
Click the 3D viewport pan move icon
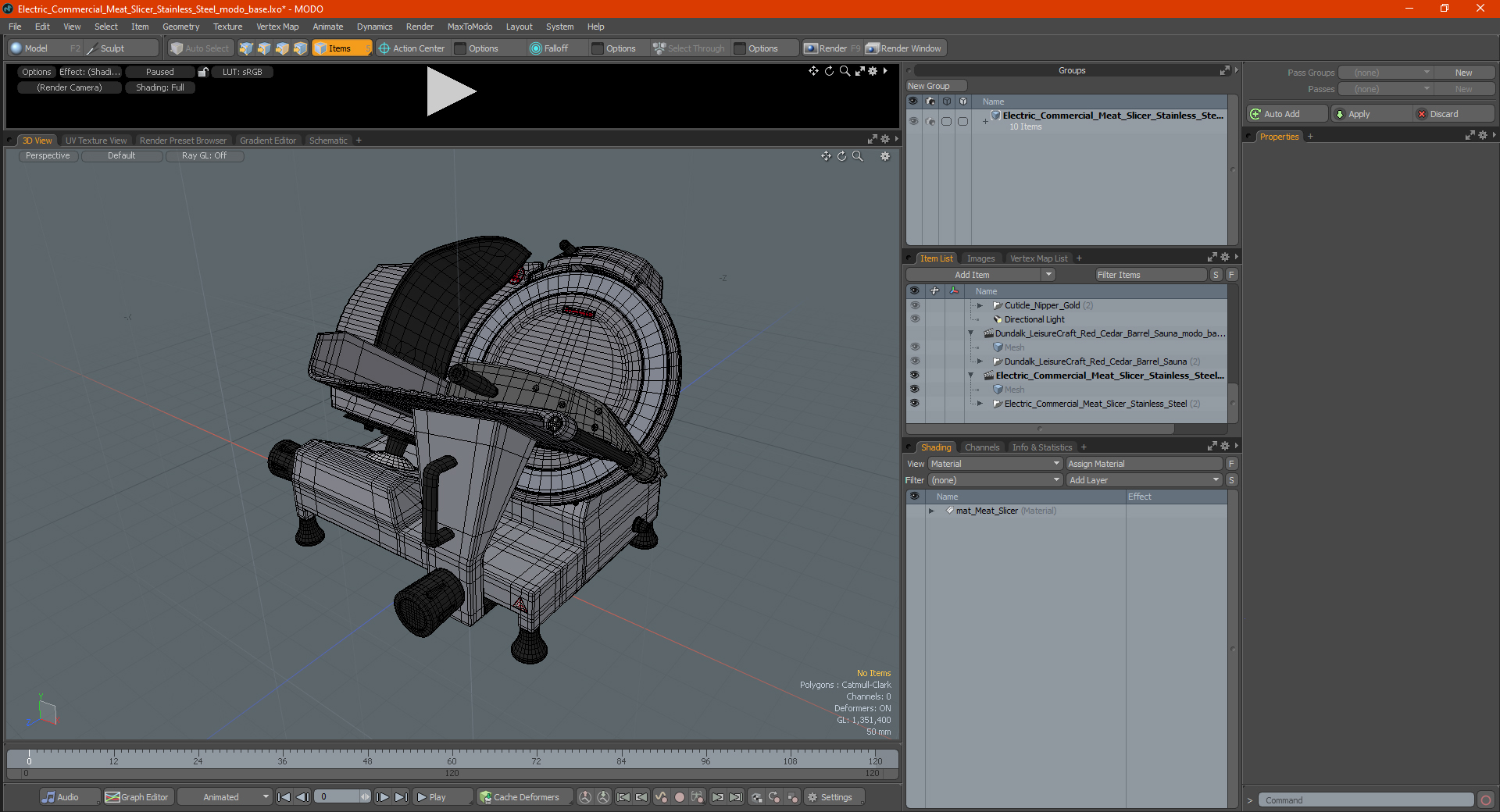[x=826, y=156]
